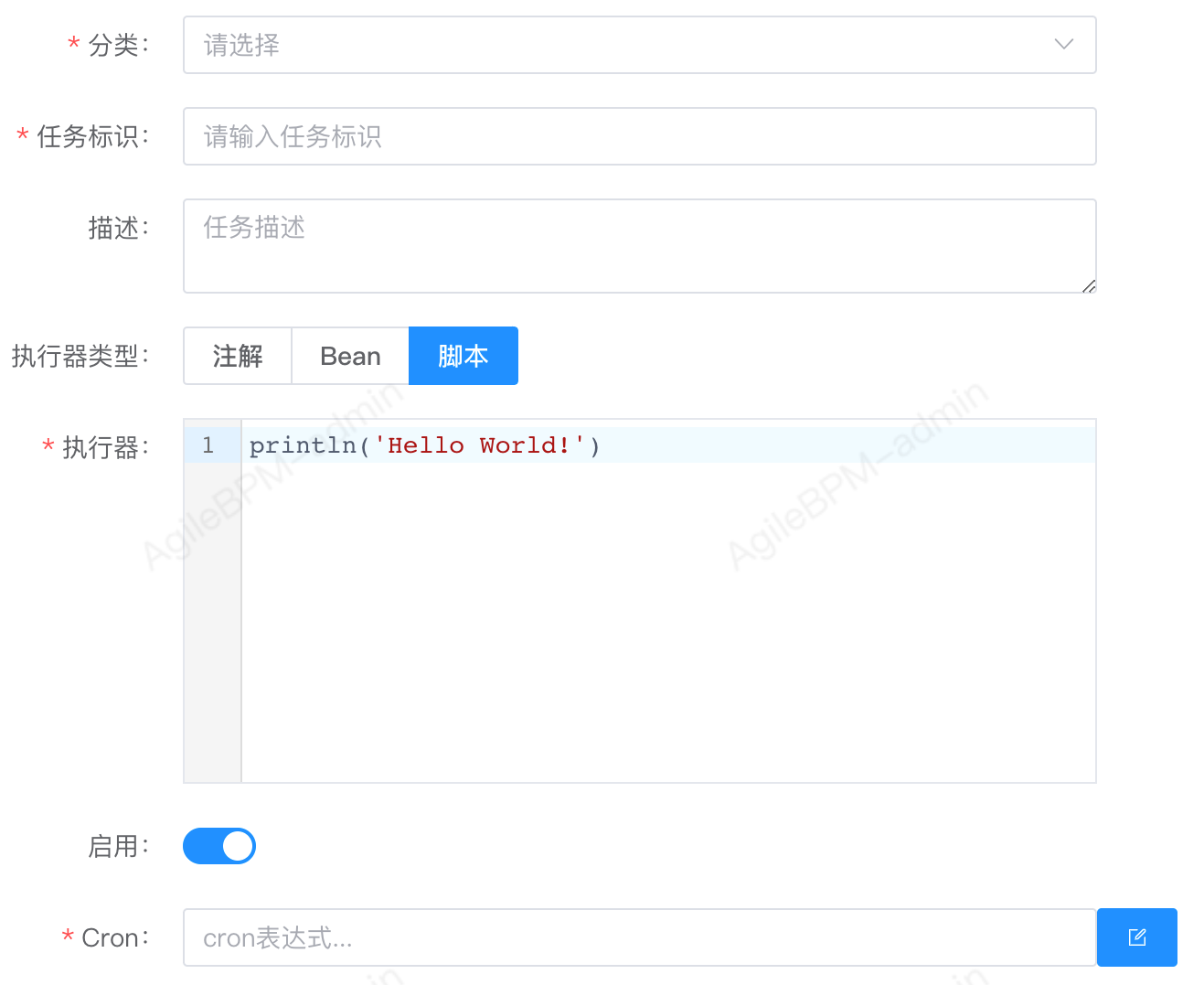
Task: Click the chevron arrow in 分类 select
Action: [x=1063, y=45]
